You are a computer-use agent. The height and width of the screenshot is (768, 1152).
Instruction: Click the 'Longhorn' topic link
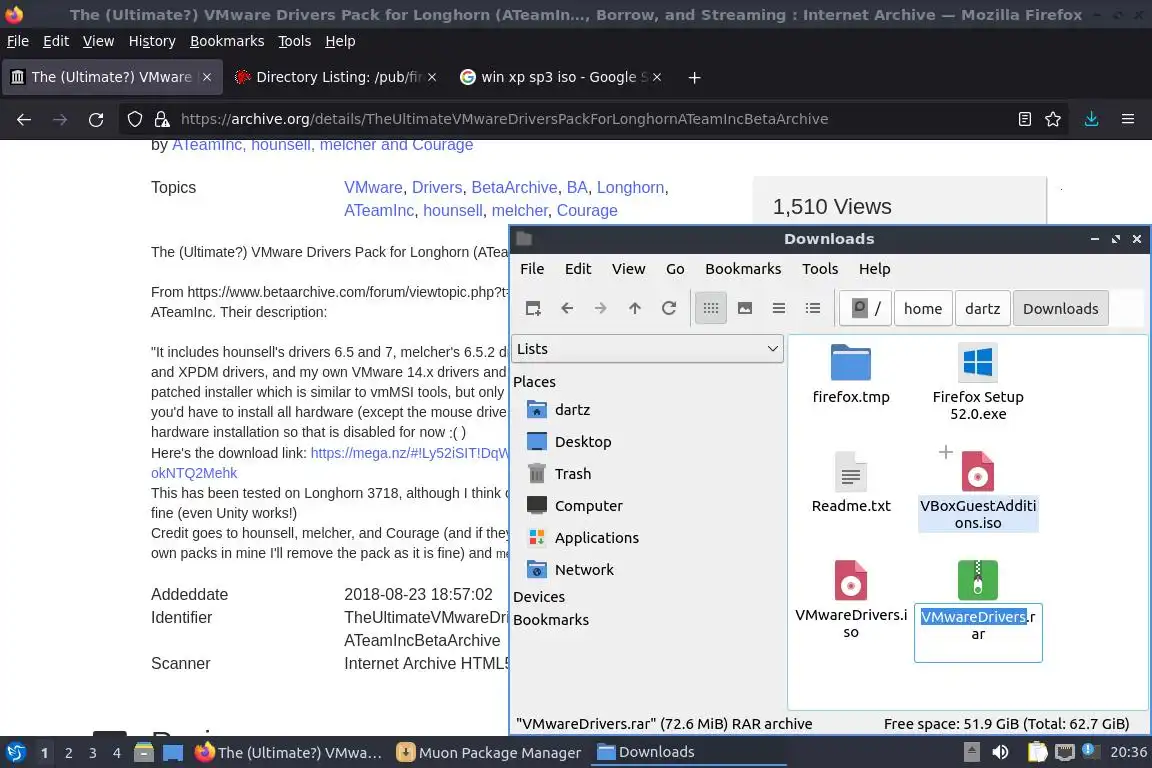tap(630, 187)
